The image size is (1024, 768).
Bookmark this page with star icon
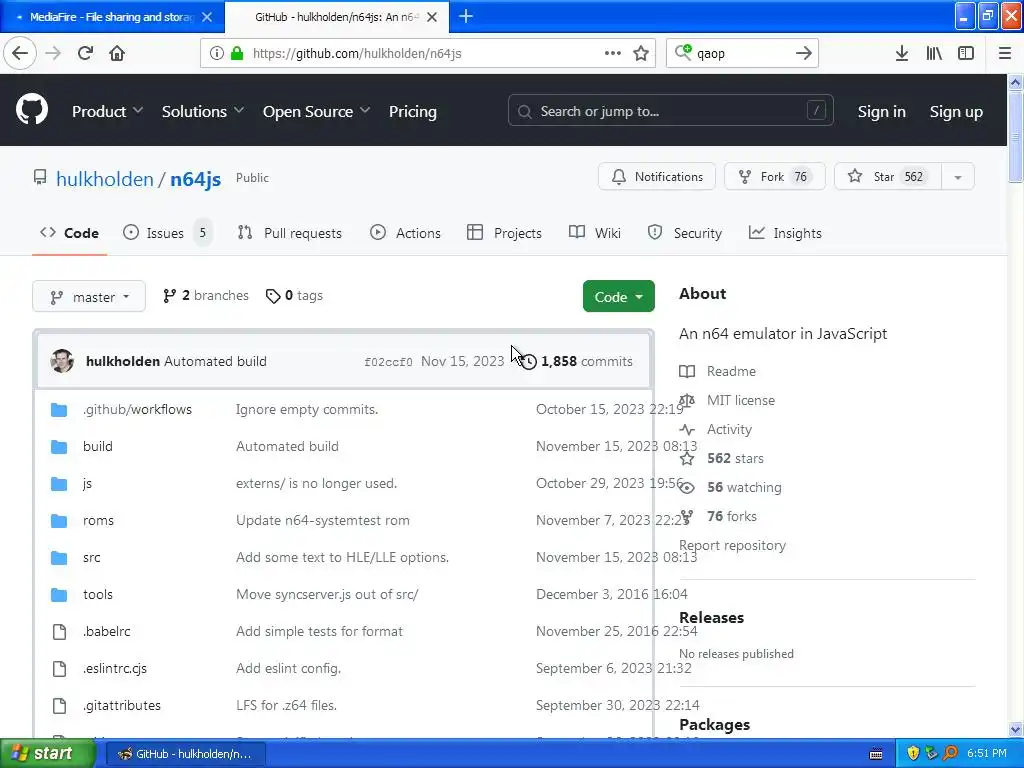[x=641, y=54]
